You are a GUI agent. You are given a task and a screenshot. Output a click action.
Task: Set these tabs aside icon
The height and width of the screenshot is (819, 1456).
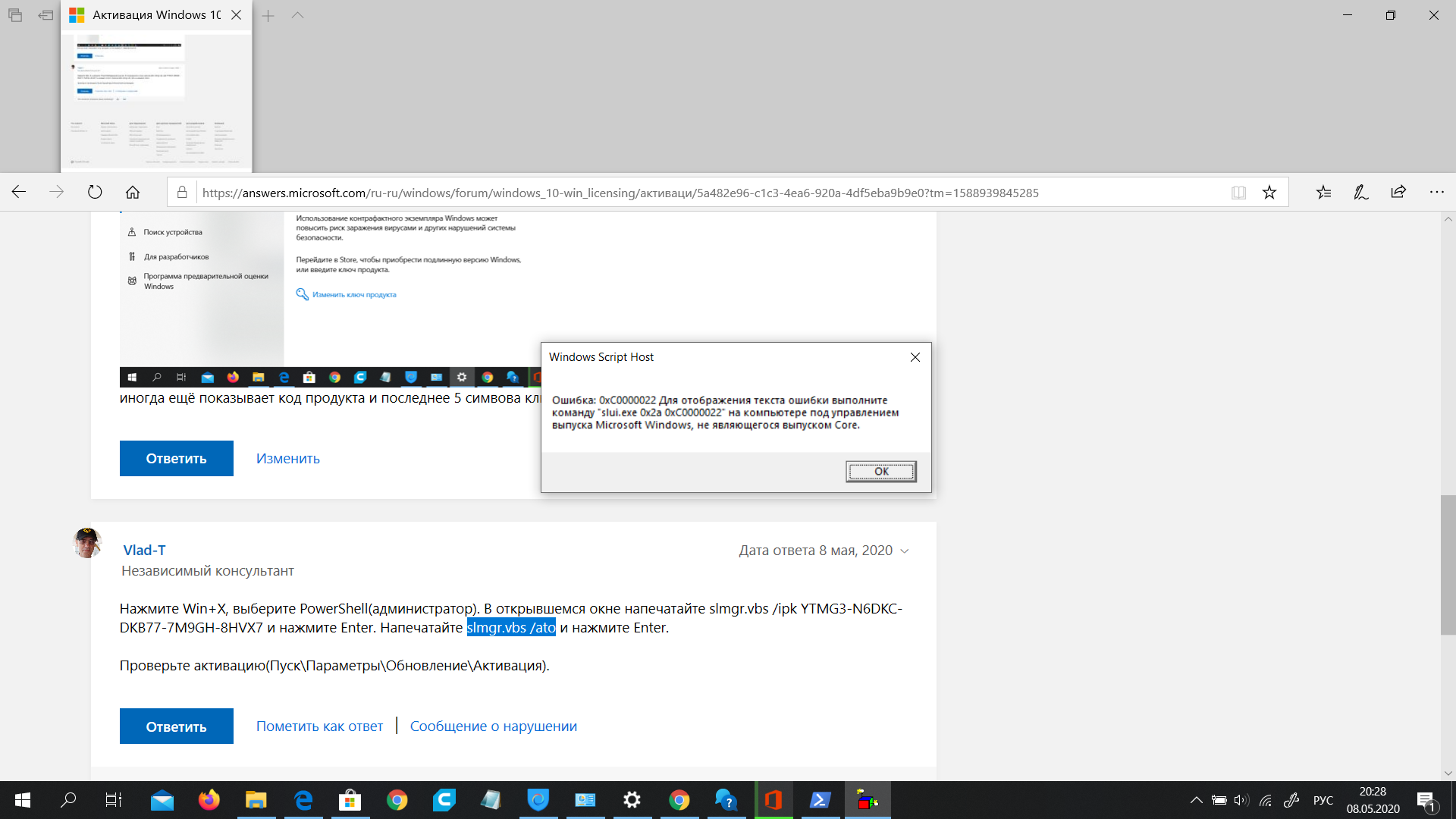pyautogui.click(x=46, y=15)
